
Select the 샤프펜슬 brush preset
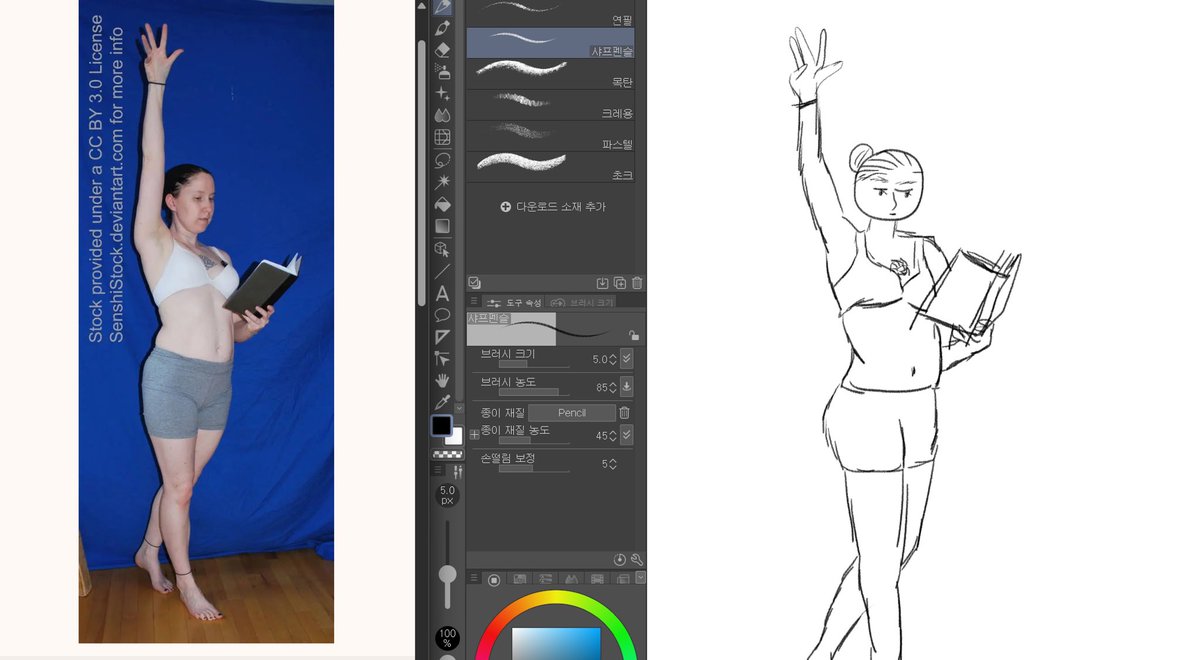coord(551,43)
